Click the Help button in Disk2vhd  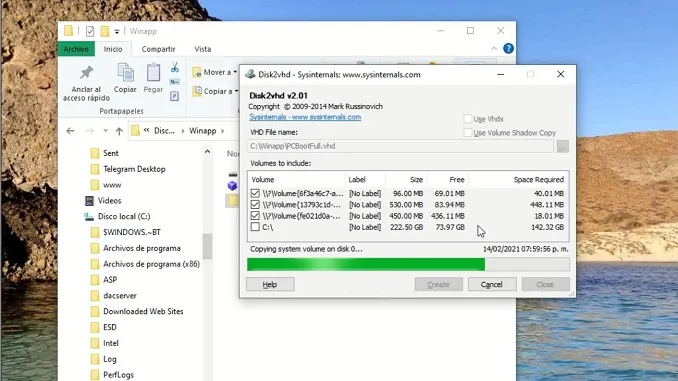pyautogui.click(x=270, y=285)
